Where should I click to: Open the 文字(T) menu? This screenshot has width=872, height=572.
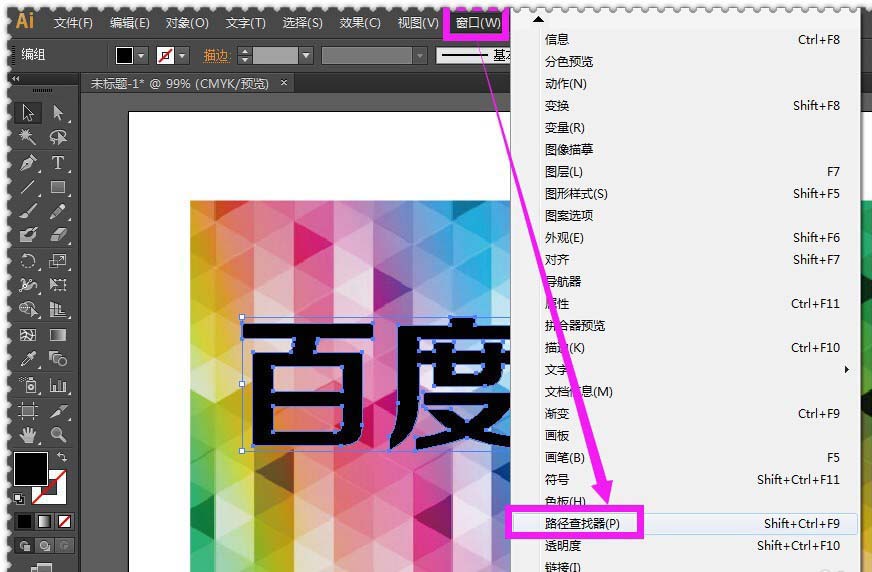point(245,23)
